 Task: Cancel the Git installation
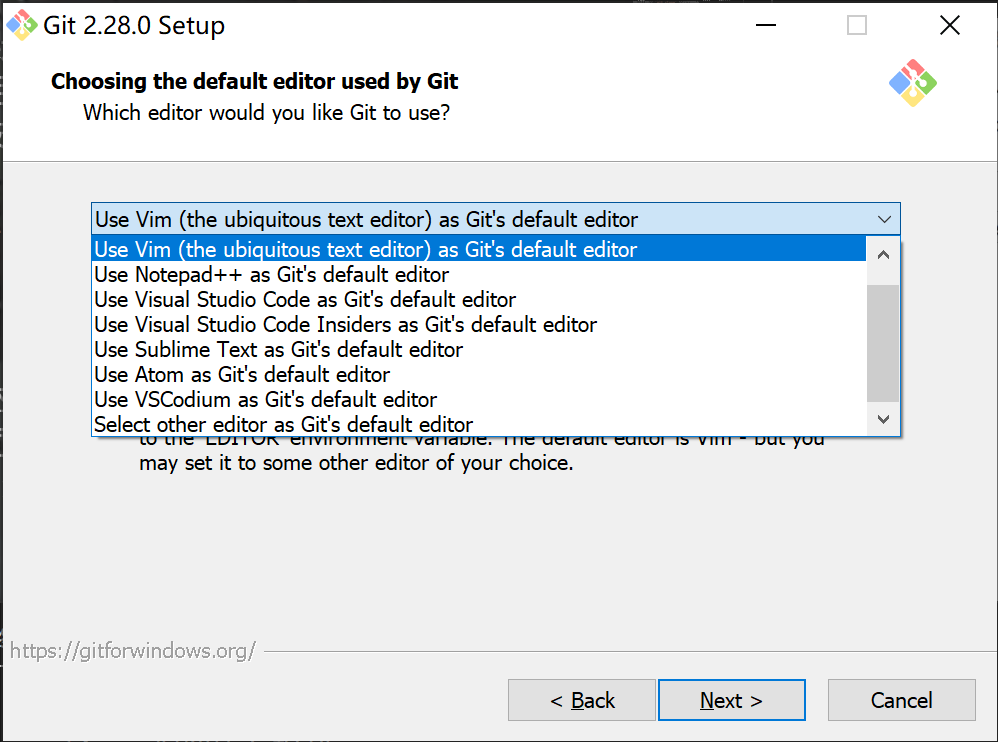(901, 700)
